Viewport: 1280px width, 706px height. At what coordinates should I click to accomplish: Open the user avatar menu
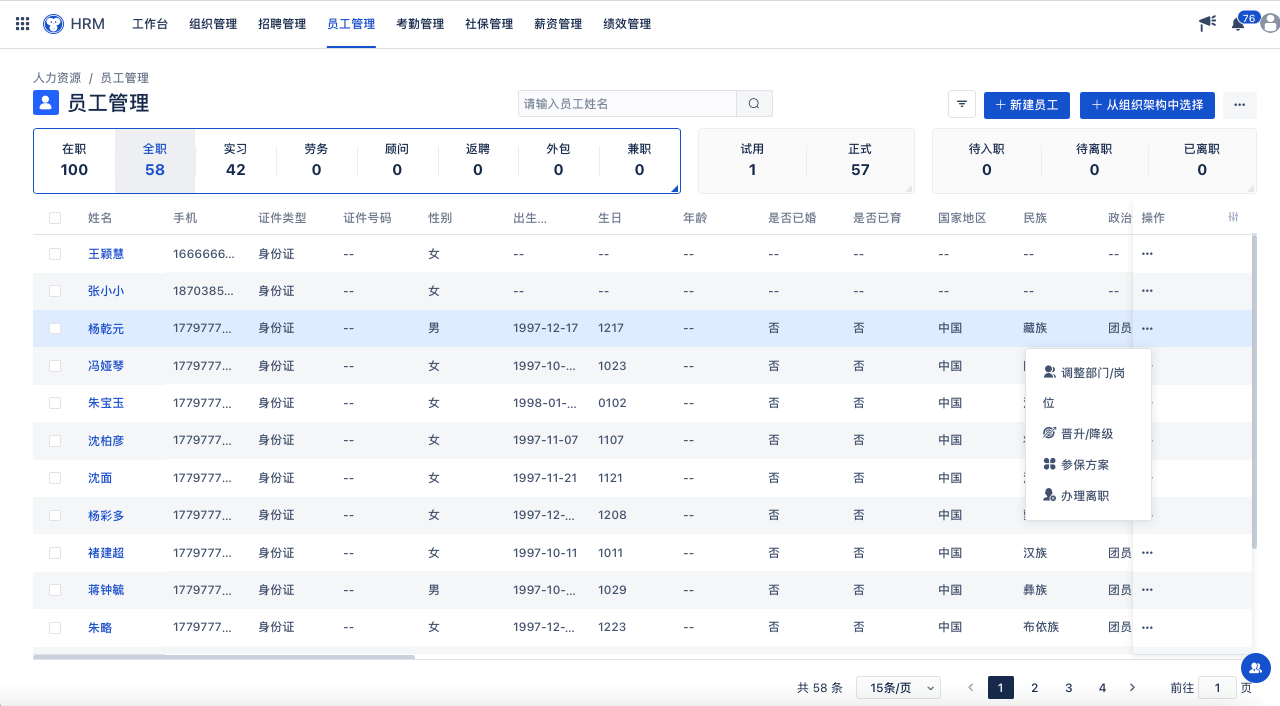(1271, 24)
